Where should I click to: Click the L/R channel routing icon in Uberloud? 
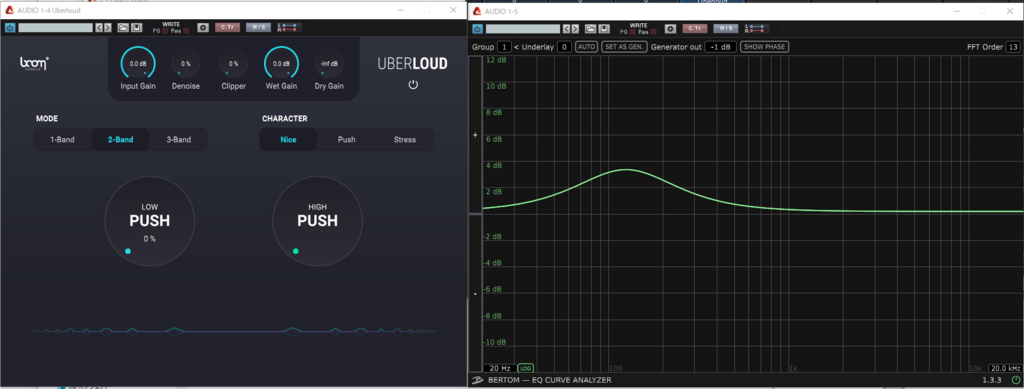pos(289,27)
